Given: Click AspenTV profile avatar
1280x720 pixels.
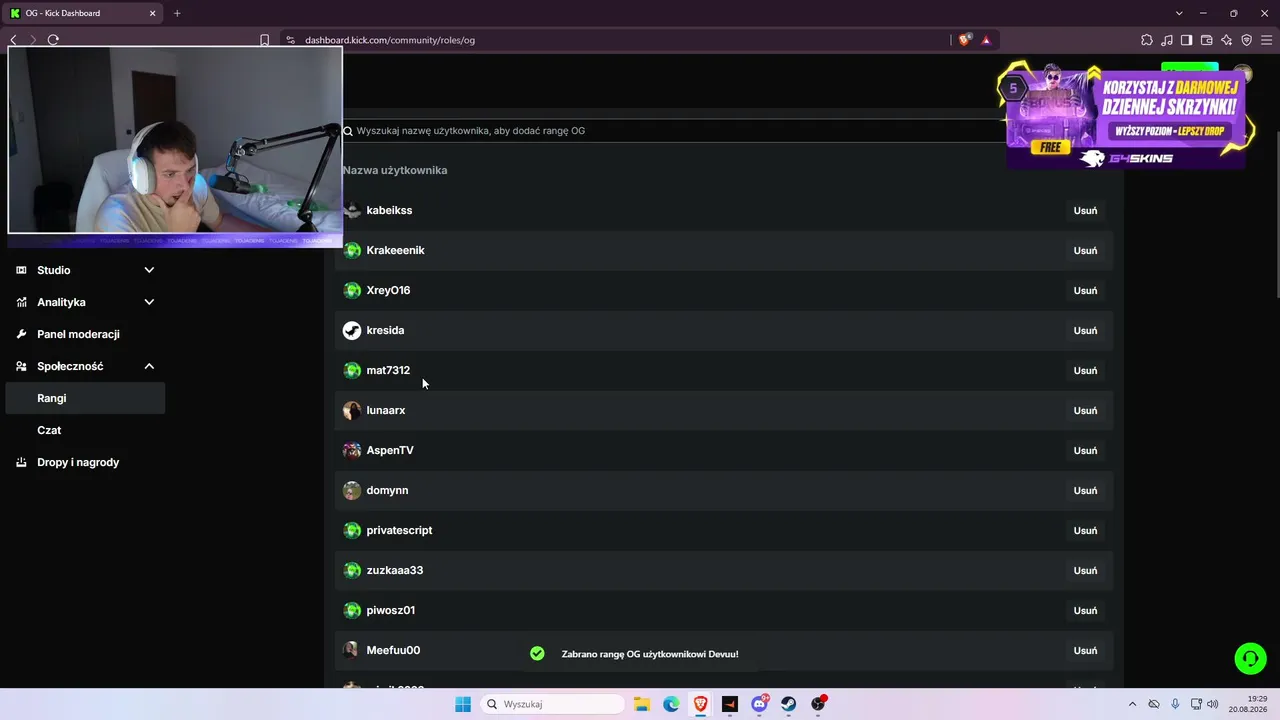Looking at the screenshot, I should [352, 450].
